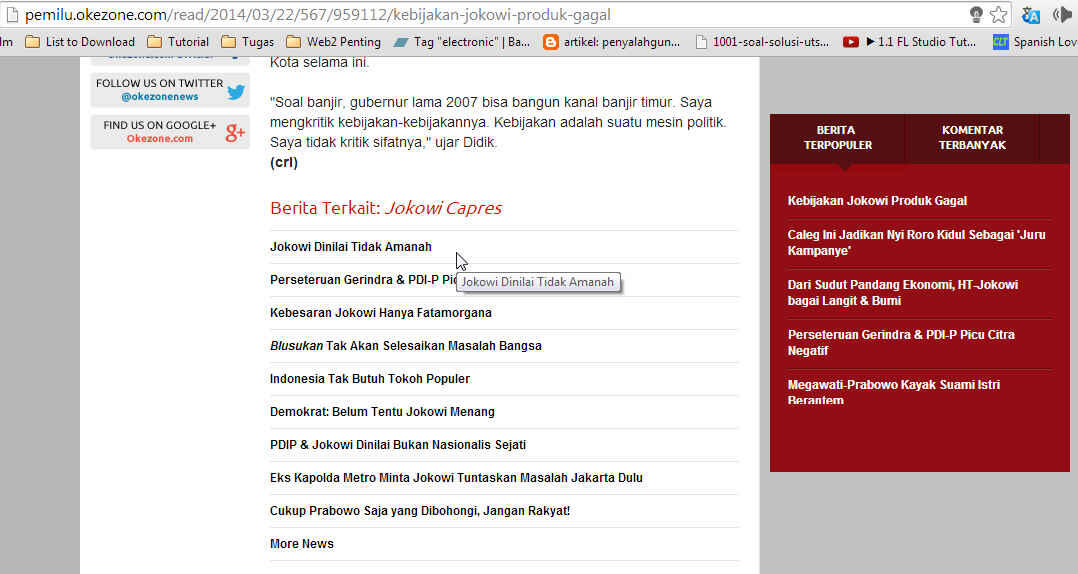Open the Google+ icon in sidebar
This screenshot has height=574, width=1078.
coord(235,132)
